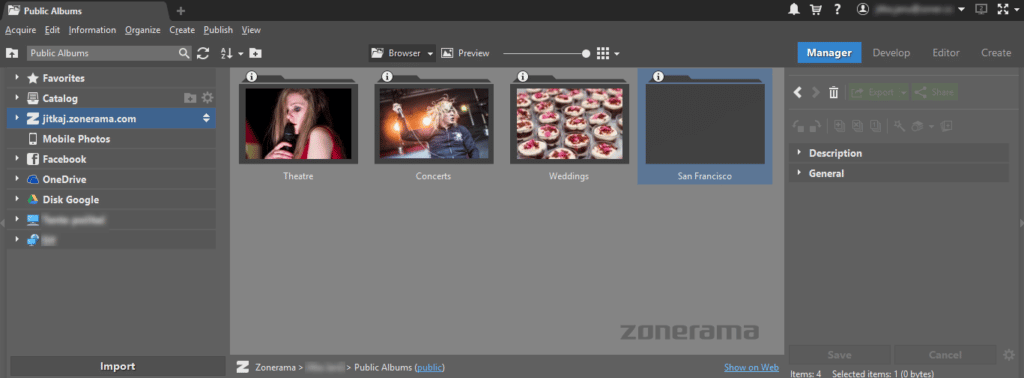Open the Organize menu
The image size is (1024, 378).
[x=142, y=30]
